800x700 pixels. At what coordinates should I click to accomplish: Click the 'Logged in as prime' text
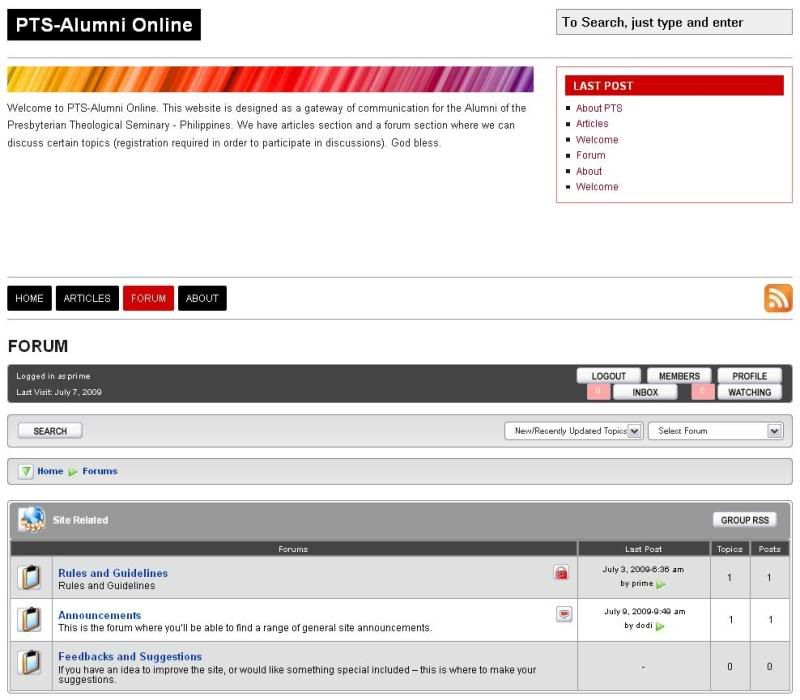(53, 376)
